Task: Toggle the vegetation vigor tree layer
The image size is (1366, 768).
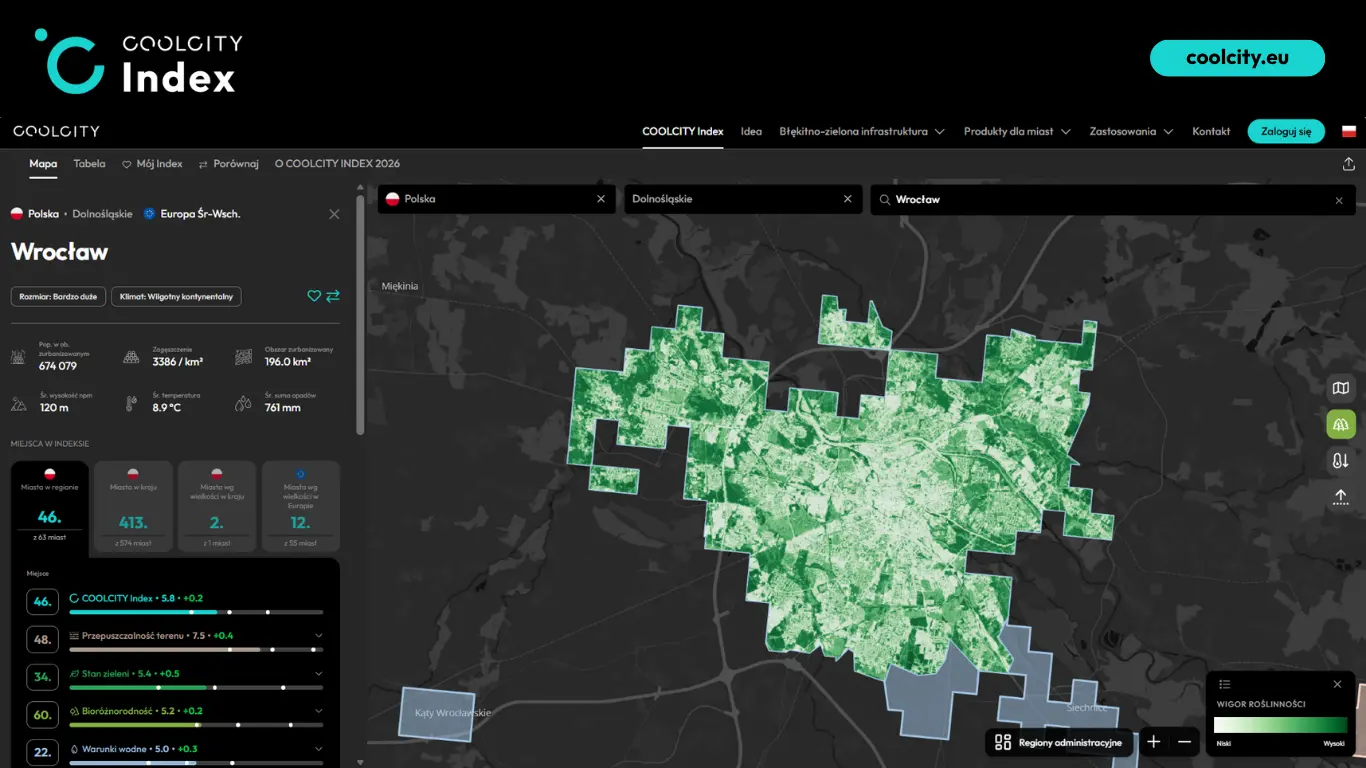Action: click(x=1340, y=425)
